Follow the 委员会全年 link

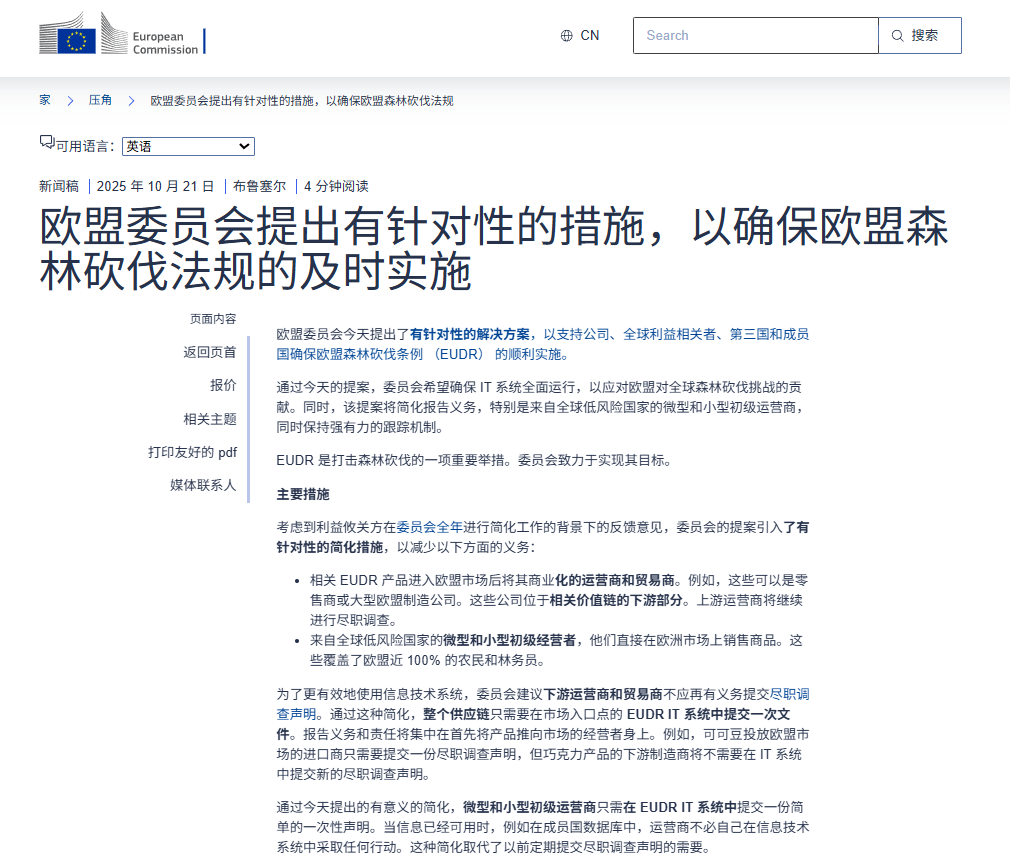[x=430, y=526]
